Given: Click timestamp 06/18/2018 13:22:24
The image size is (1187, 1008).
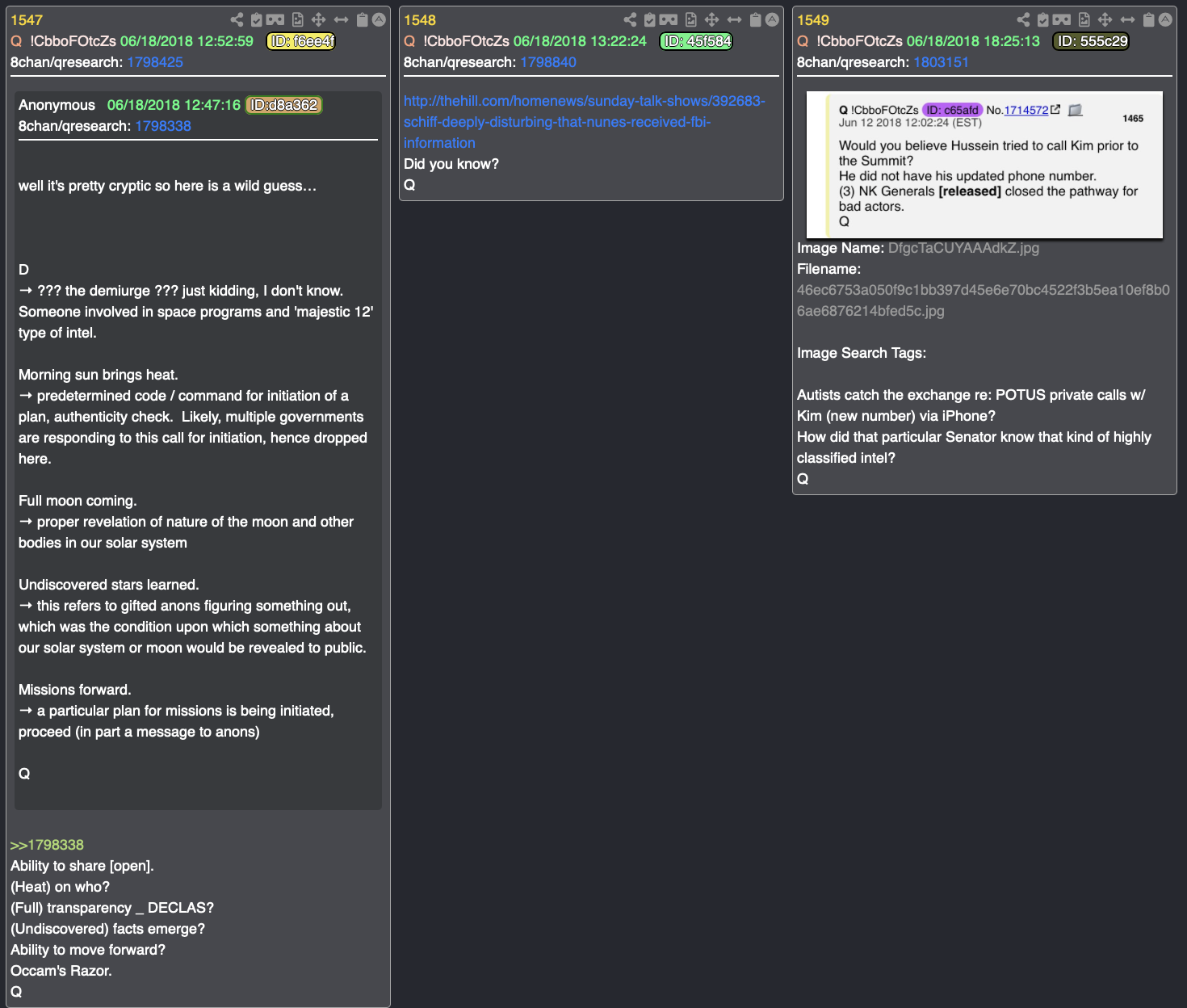Looking at the screenshot, I should (x=580, y=41).
